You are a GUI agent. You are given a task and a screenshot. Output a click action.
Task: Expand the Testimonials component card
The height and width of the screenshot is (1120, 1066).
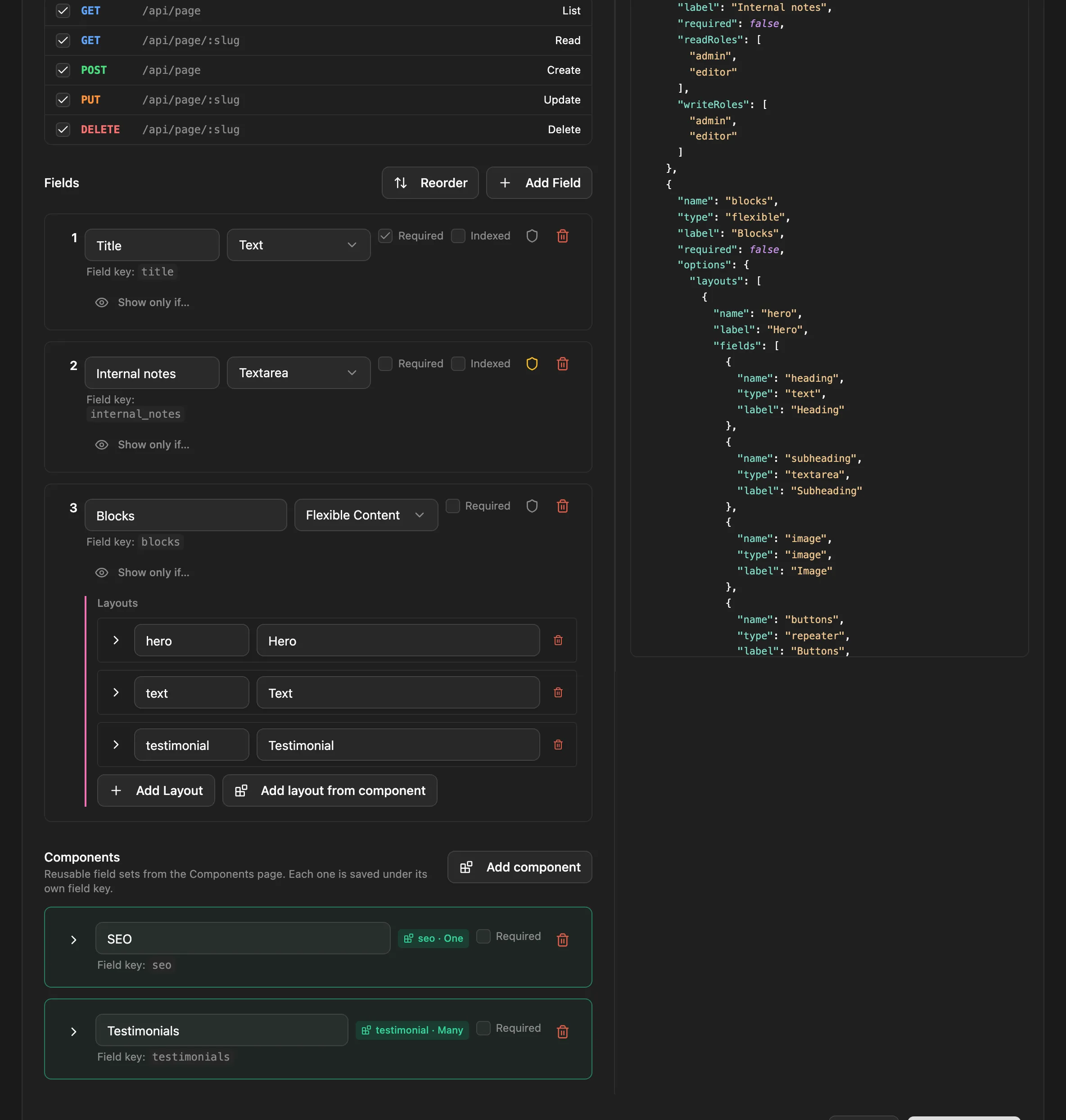coord(73,1031)
